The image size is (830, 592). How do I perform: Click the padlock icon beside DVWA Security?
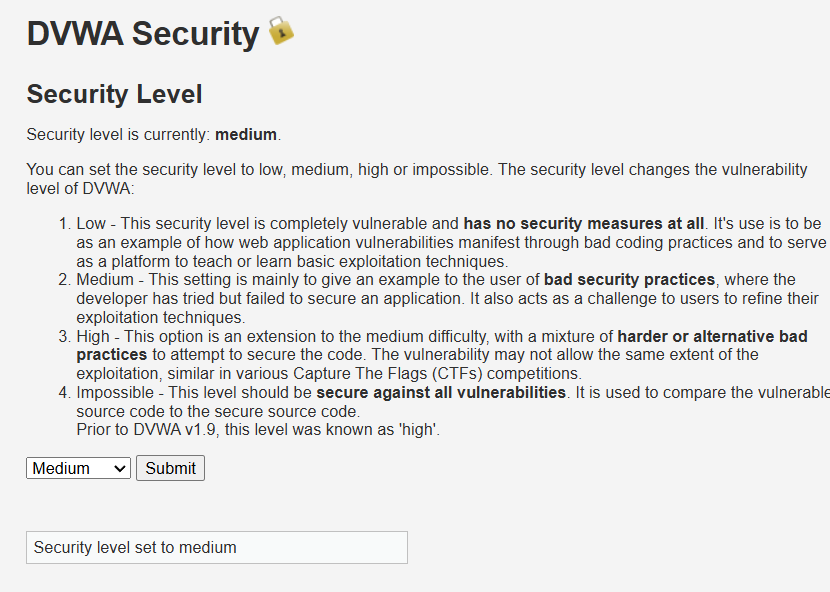tap(281, 31)
